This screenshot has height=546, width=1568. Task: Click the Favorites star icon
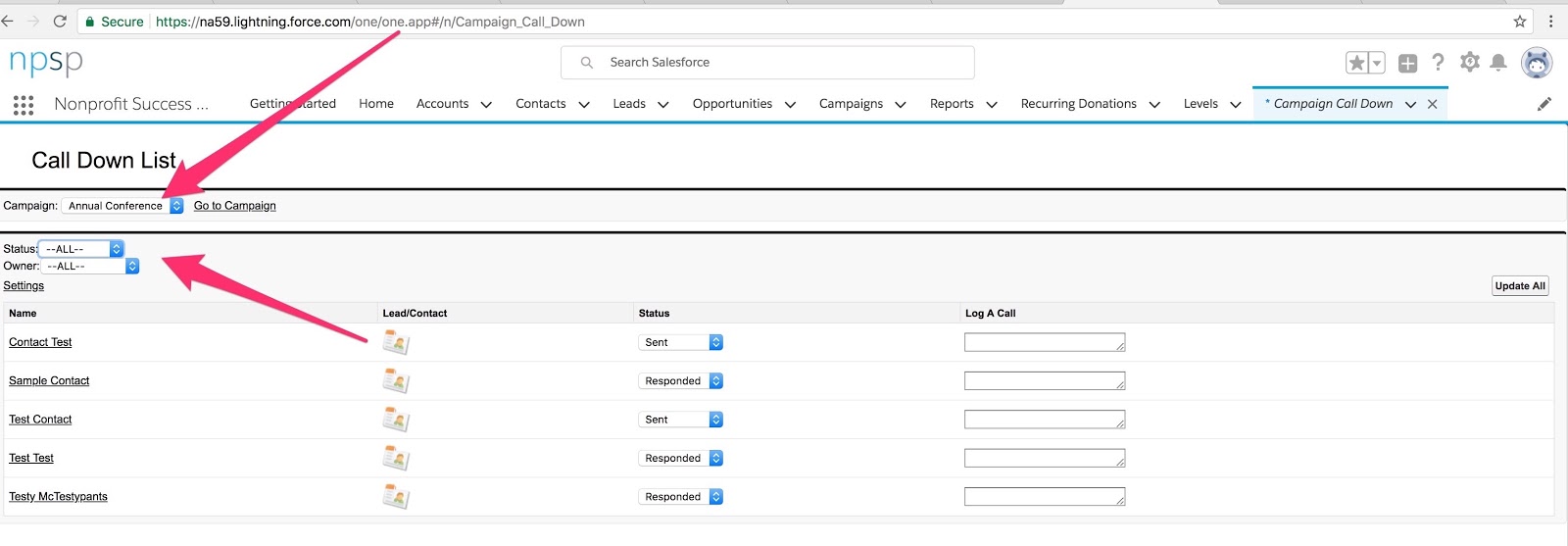(x=1356, y=63)
